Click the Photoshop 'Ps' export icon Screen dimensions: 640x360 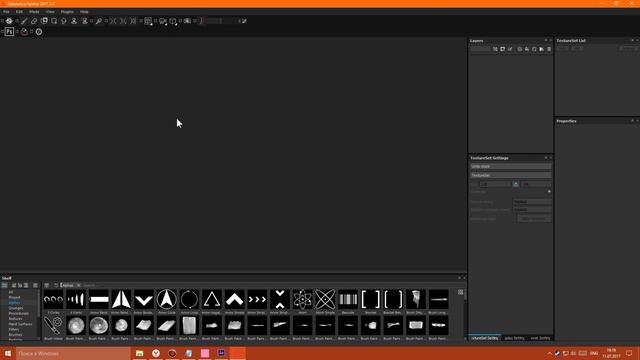pyautogui.click(x=9, y=31)
